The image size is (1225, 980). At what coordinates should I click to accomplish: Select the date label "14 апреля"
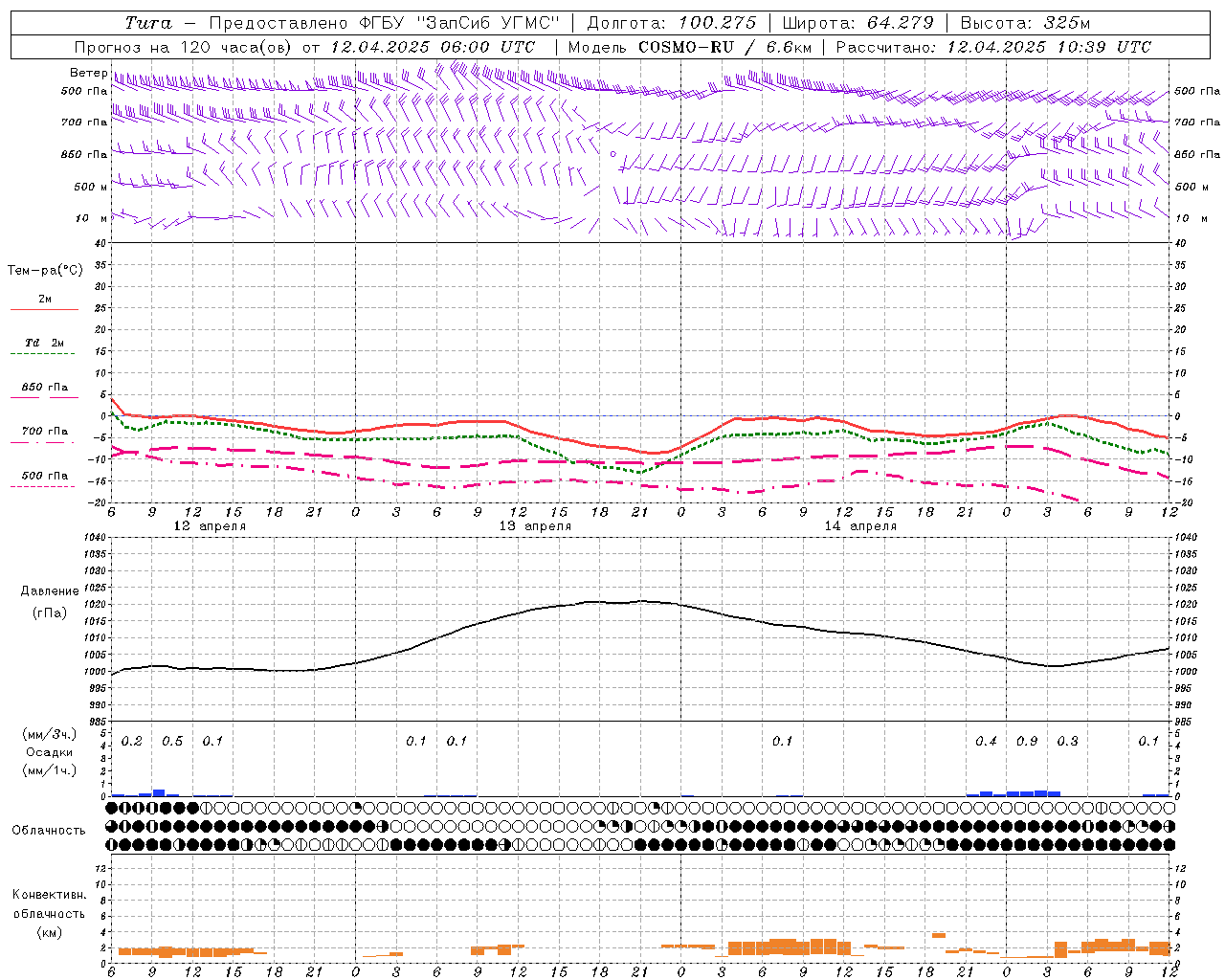click(860, 526)
